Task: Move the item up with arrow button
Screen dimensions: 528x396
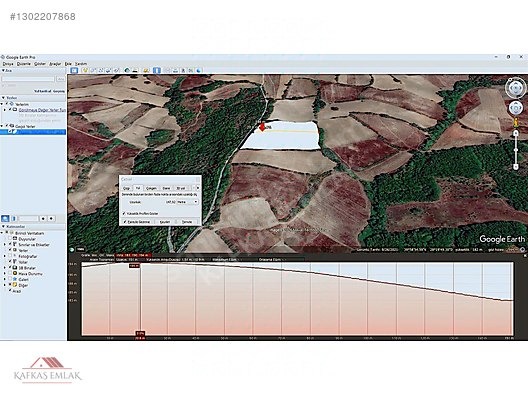Action: coord(43,219)
